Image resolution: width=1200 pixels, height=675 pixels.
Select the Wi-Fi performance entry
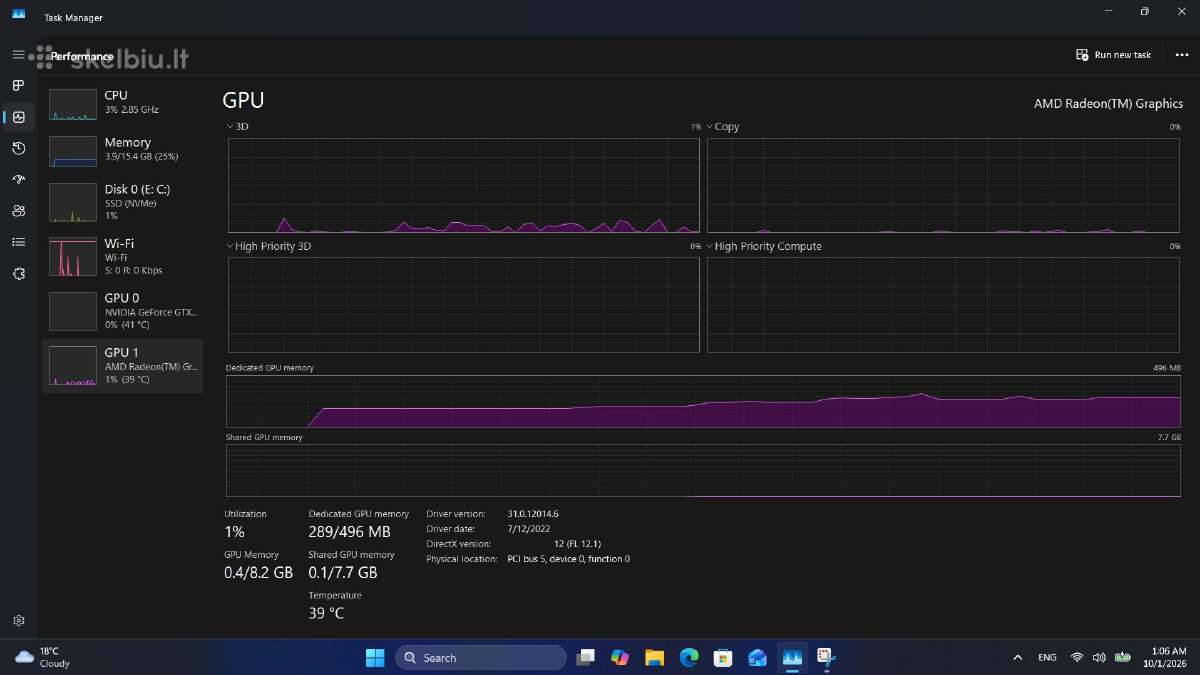122,256
